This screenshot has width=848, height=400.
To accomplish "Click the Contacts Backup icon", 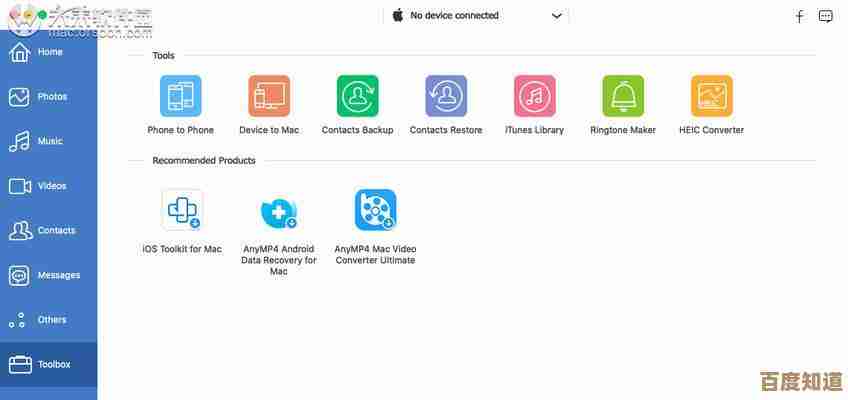I will point(357,96).
